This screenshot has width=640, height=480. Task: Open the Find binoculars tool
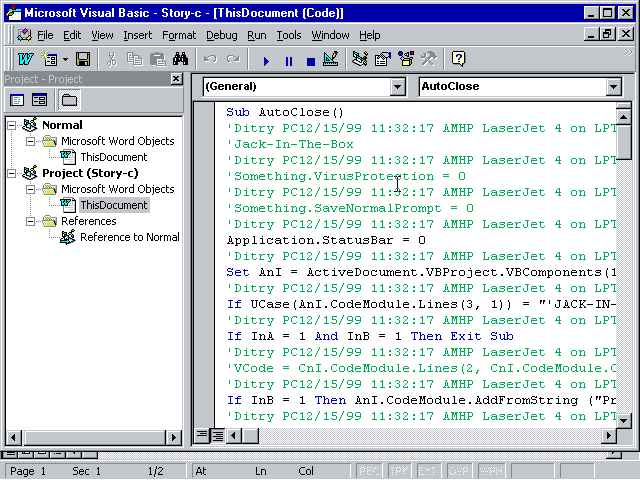180,59
